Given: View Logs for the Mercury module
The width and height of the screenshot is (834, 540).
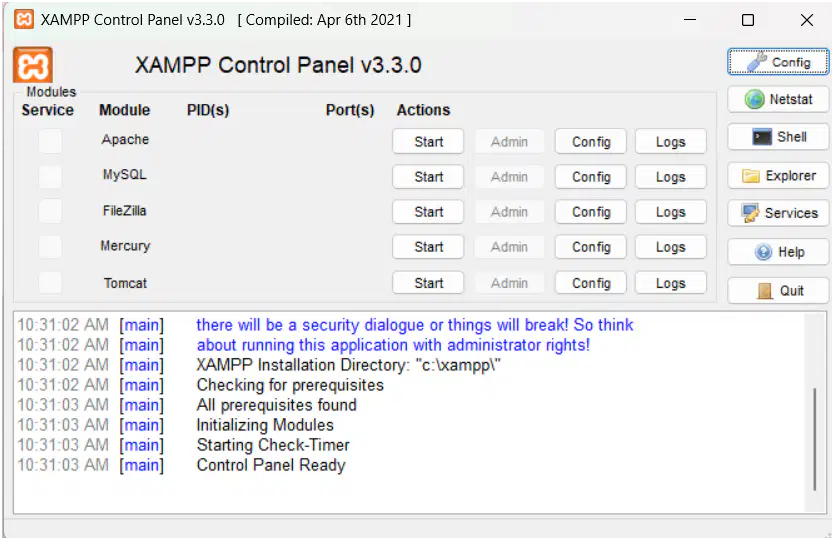Looking at the screenshot, I should [x=670, y=247].
